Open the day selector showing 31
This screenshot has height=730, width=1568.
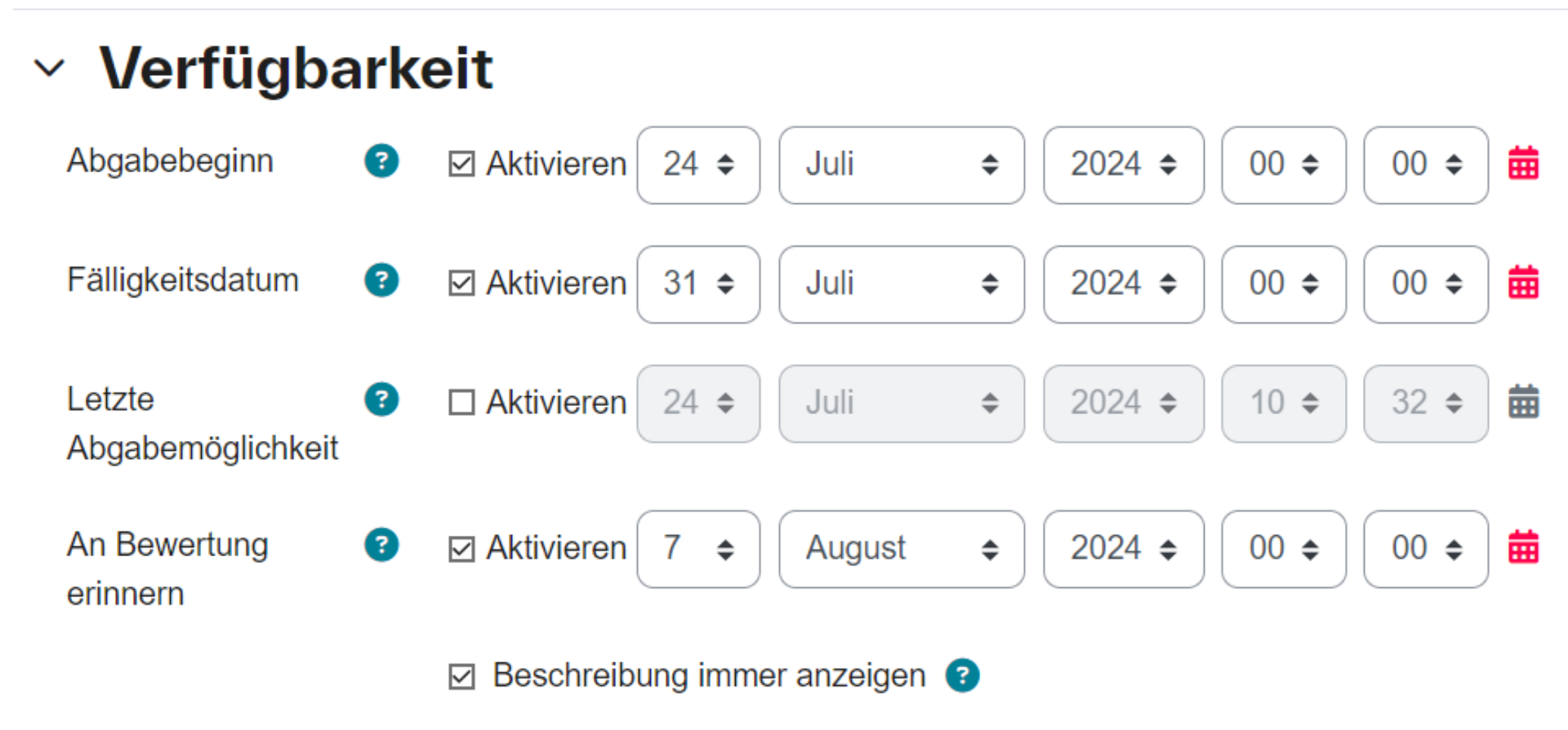coord(698,284)
